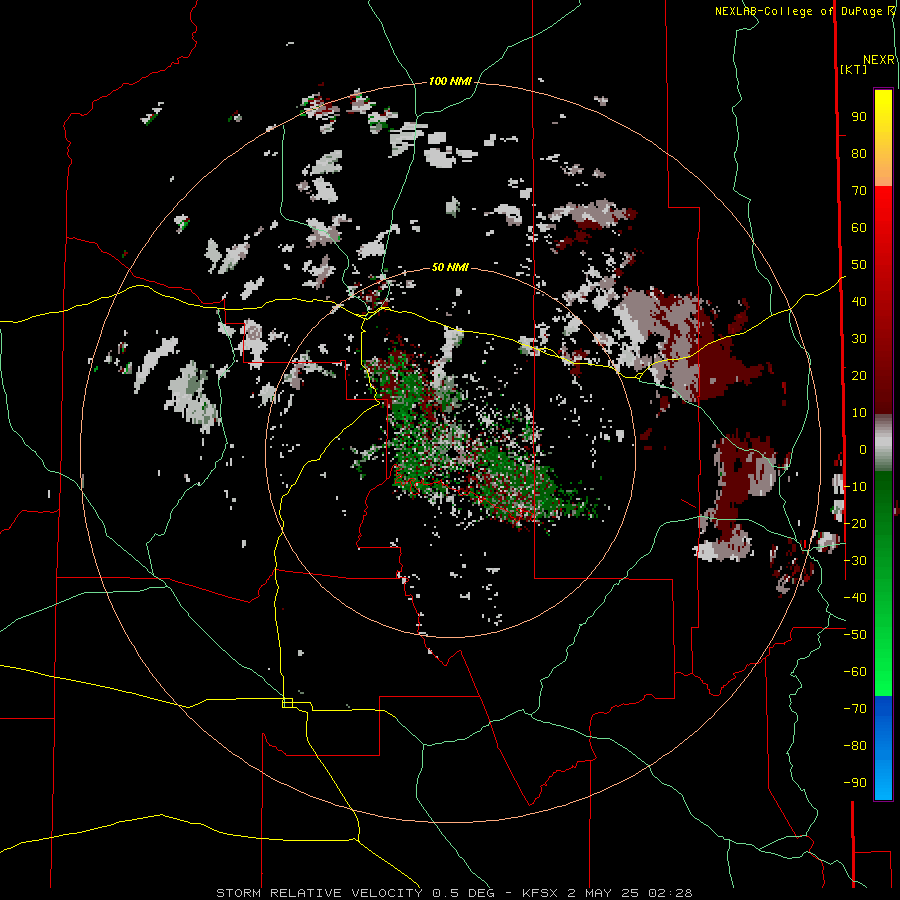The height and width of the screenshot is (900, 900).
Task: Click the positive 70 value on the velocity scale
Action: pyautogui.click(x=859, y=191)
